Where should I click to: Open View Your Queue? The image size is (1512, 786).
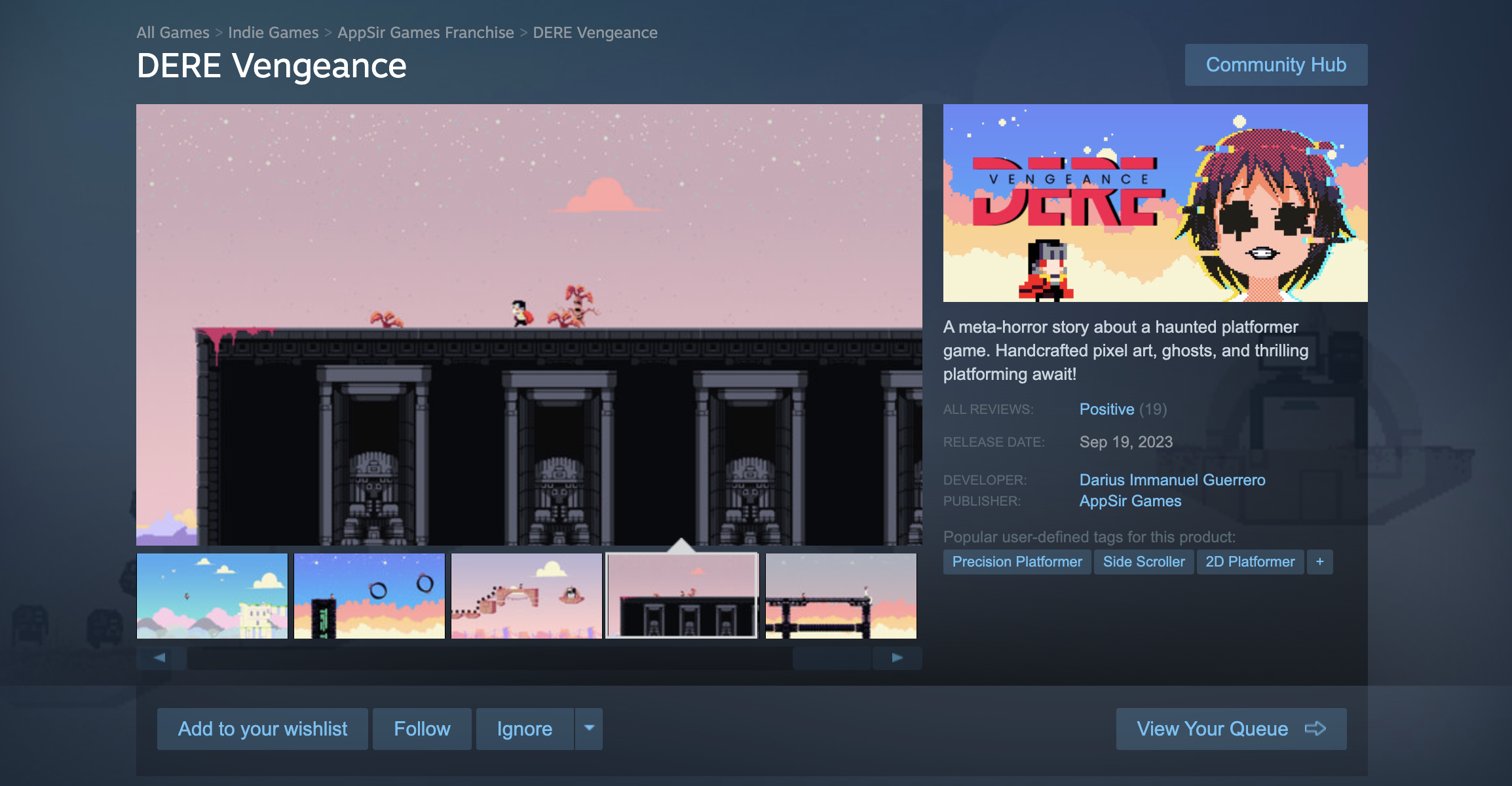(x=1232, y=729)
